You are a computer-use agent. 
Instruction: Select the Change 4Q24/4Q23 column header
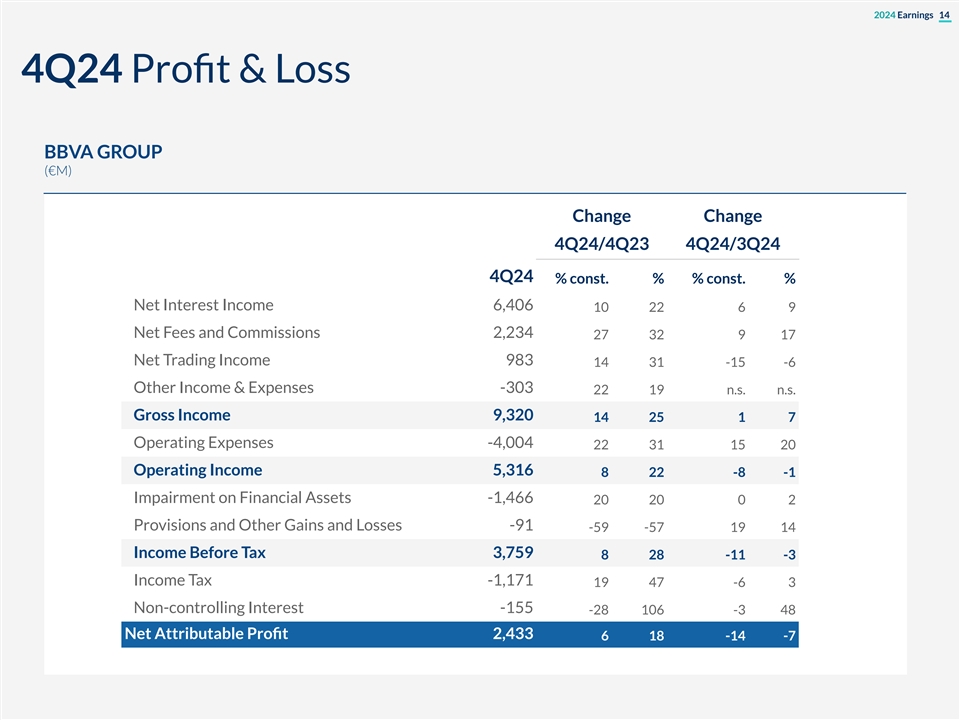[601, 230]
